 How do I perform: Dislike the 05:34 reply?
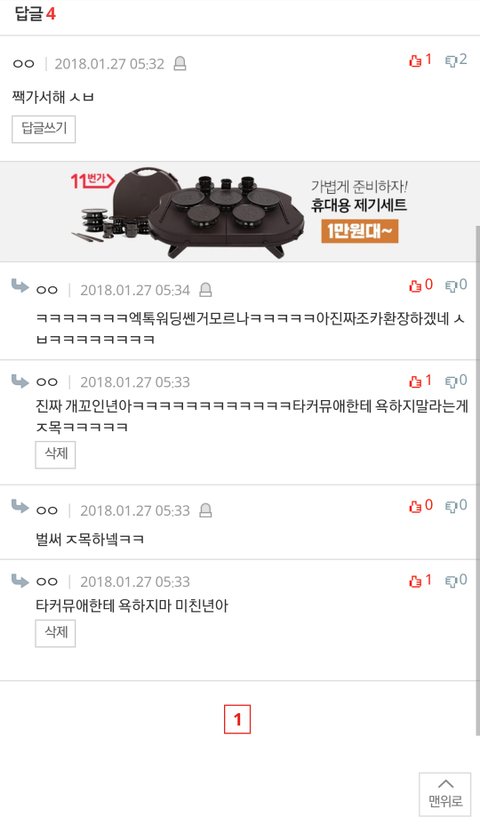pos(456,285)
